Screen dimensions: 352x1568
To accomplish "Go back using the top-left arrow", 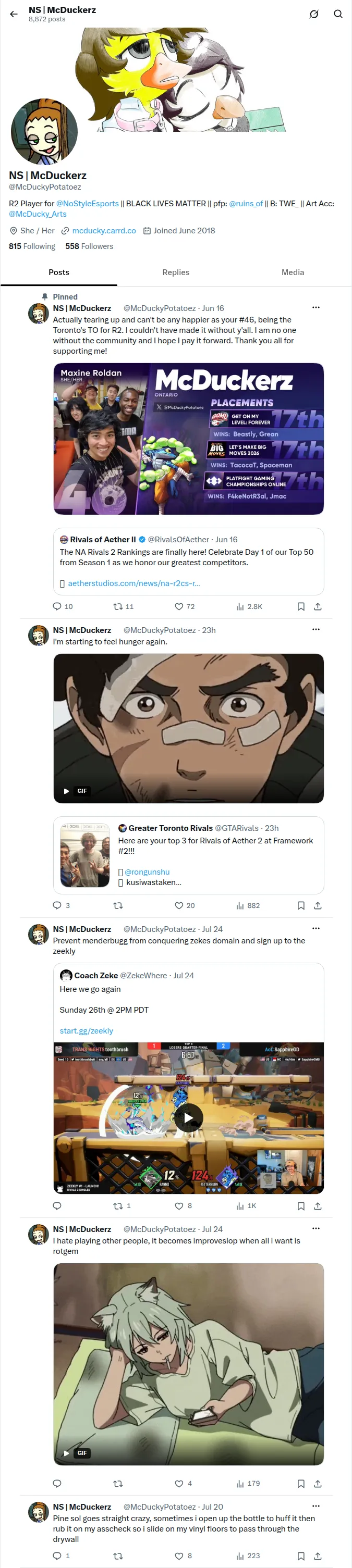I will (x=14, y=14).
